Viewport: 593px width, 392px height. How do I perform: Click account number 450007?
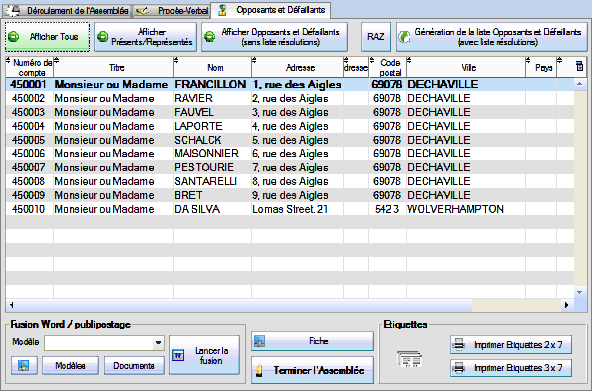click(28, 167)
